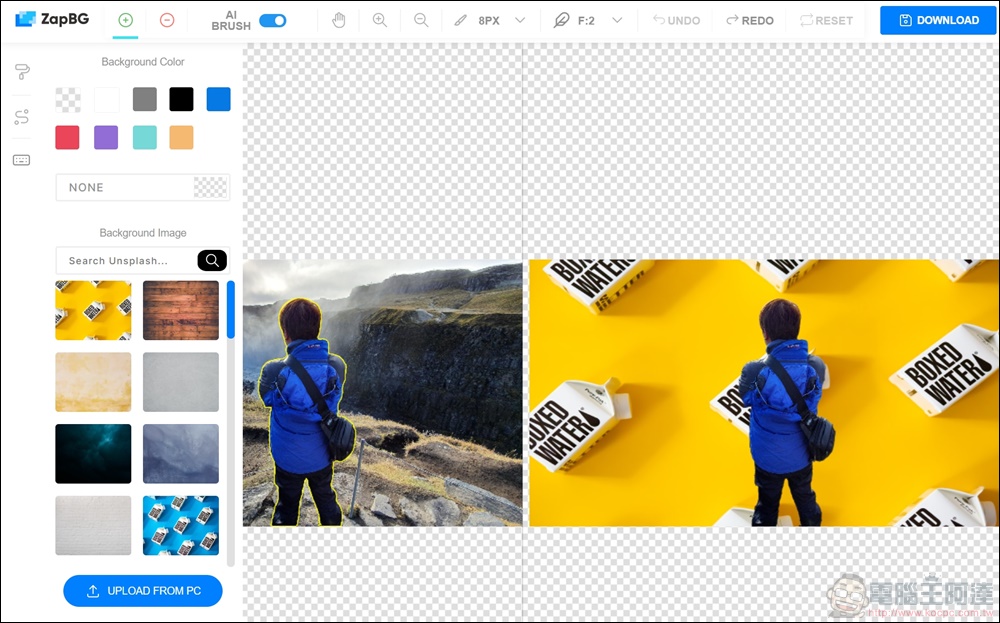Viewport: 1000px width, 623px height.
Task: Select the green add brush tool
Action: (125, 20)
